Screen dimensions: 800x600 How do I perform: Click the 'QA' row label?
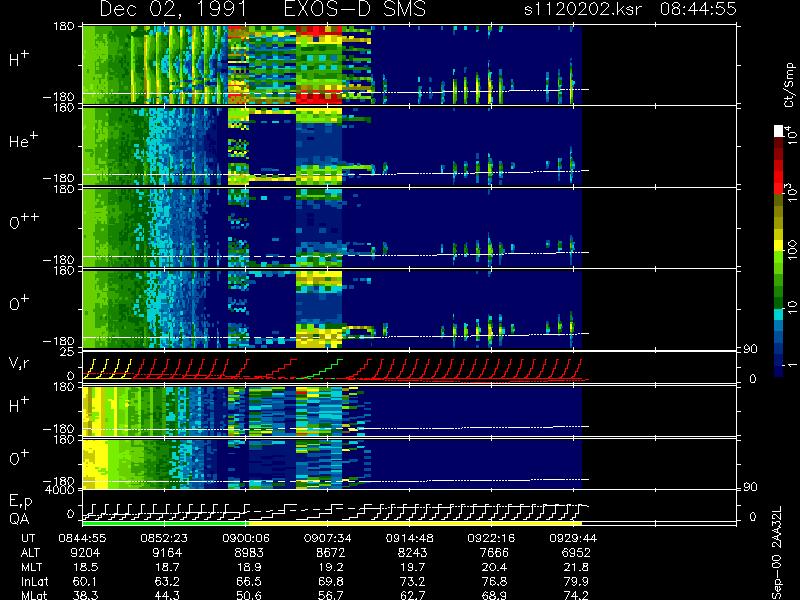(19, 519)
